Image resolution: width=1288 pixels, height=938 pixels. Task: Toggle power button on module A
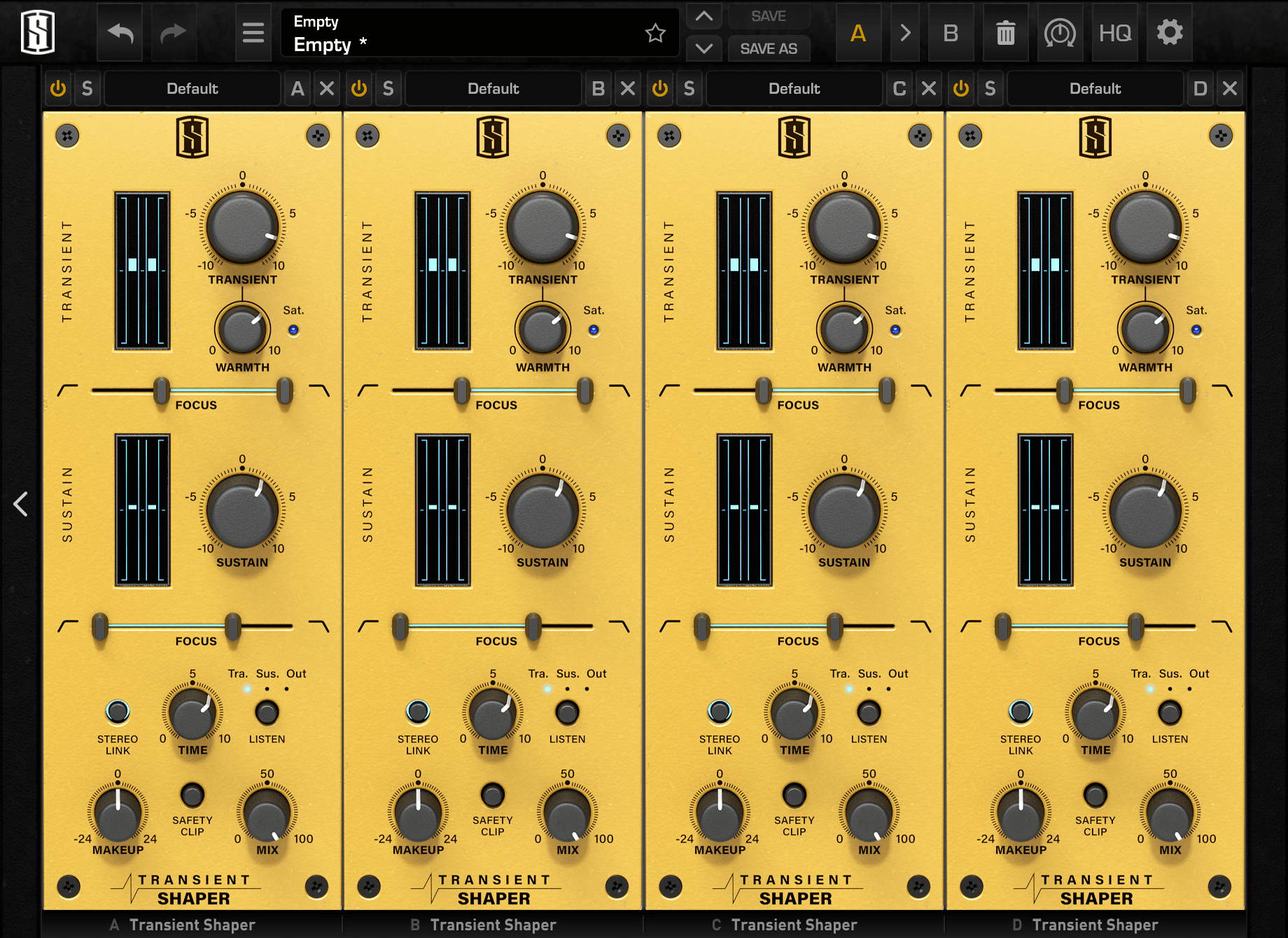(x=58, y=89)
